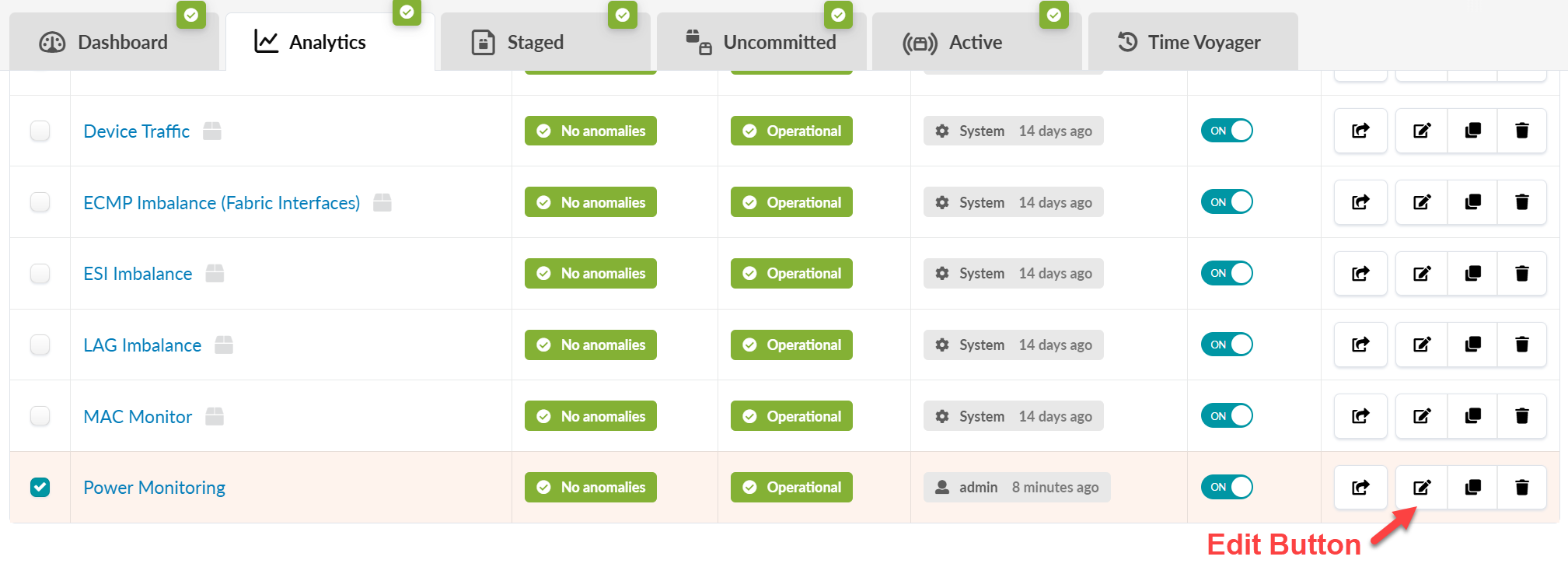
Task: Edit the ESI Imbalance probe
Action: pos(1421,274)
